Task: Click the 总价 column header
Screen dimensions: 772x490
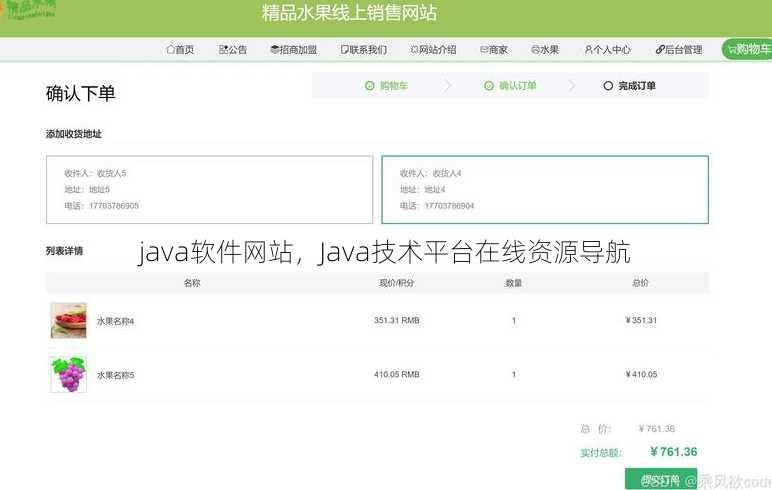Action: click(640, 283)
